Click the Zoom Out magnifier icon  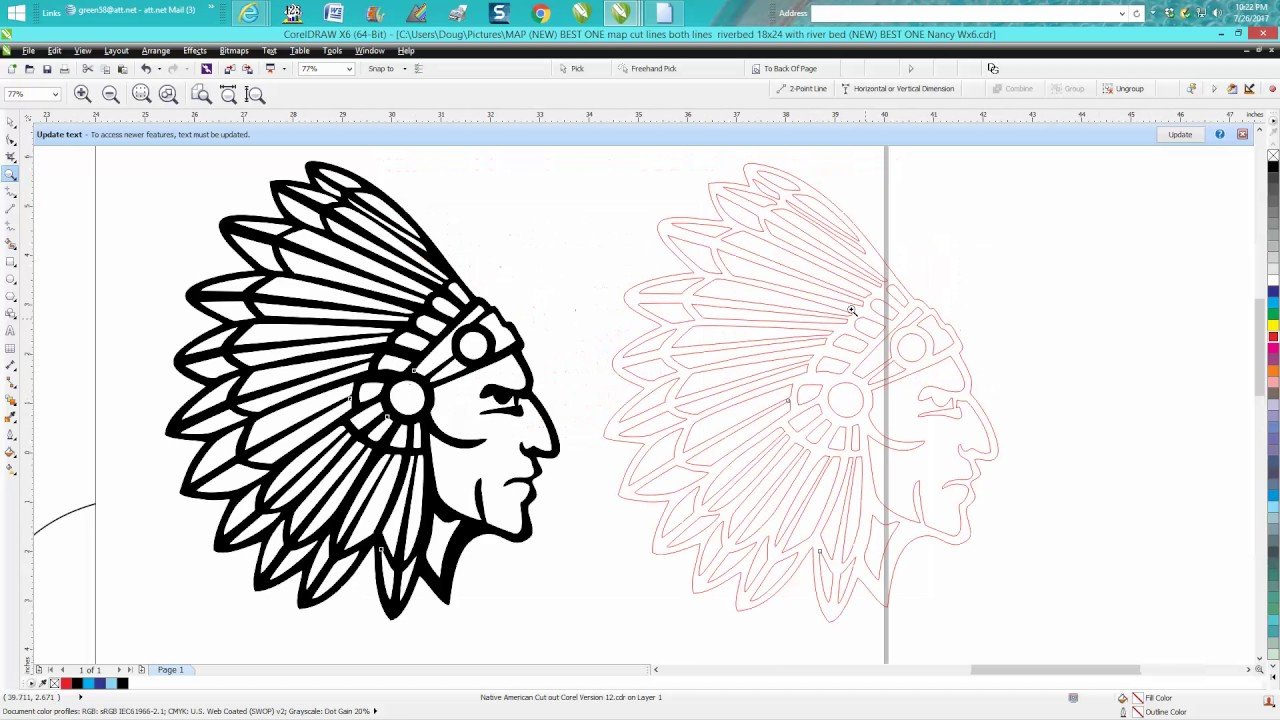[x=111, y=94]
